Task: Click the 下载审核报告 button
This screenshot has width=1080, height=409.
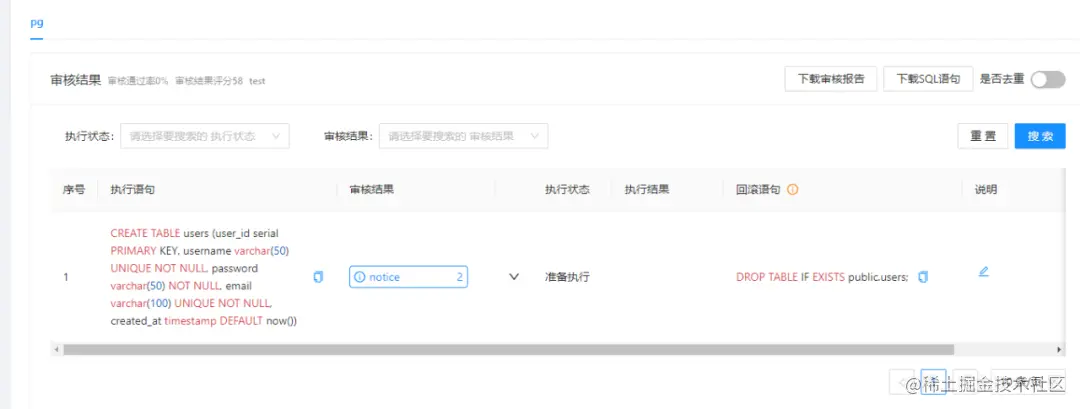Action: [x=831, y=78]
